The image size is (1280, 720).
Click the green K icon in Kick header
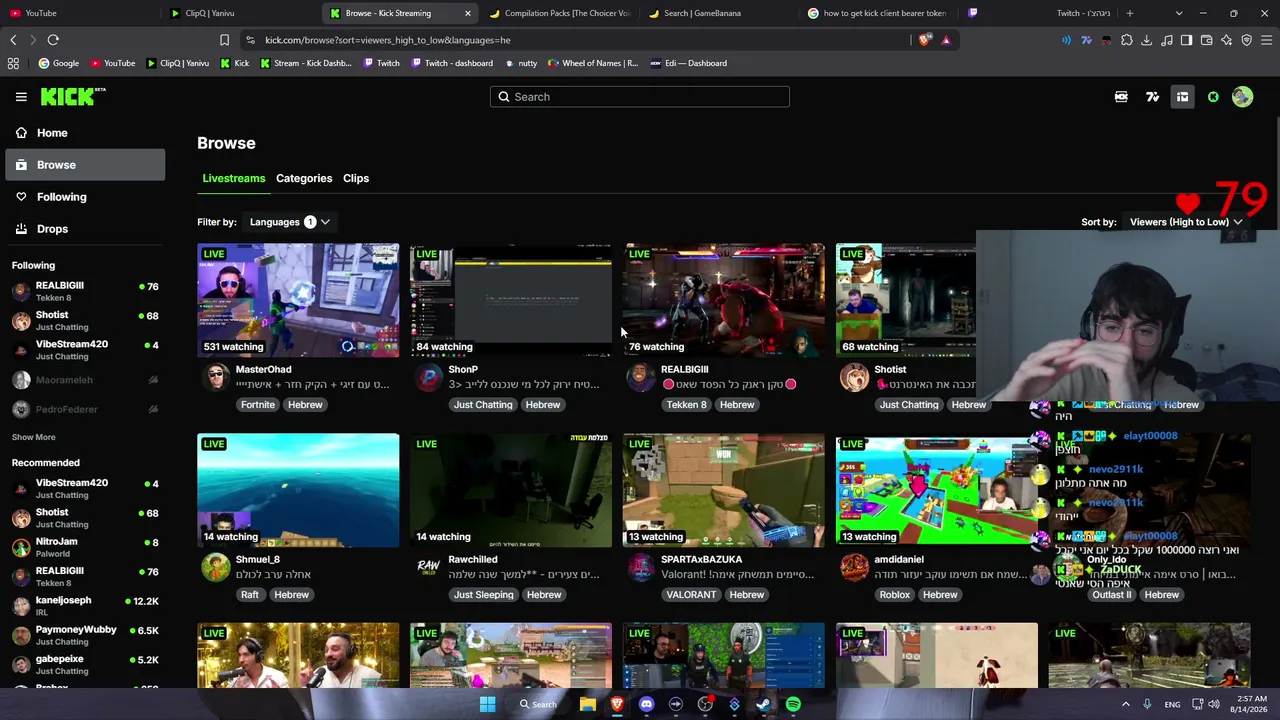tap(1213, 97)
